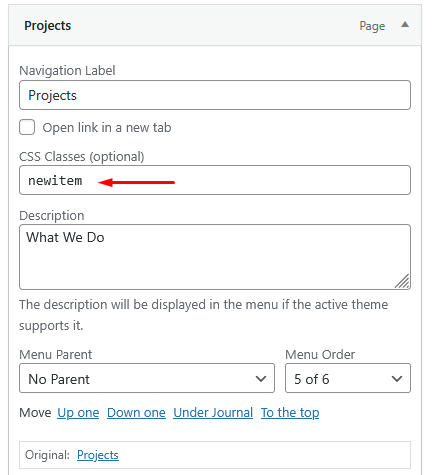Click the Page type label in header
432x475 pixels.
[x=372, y=26]
